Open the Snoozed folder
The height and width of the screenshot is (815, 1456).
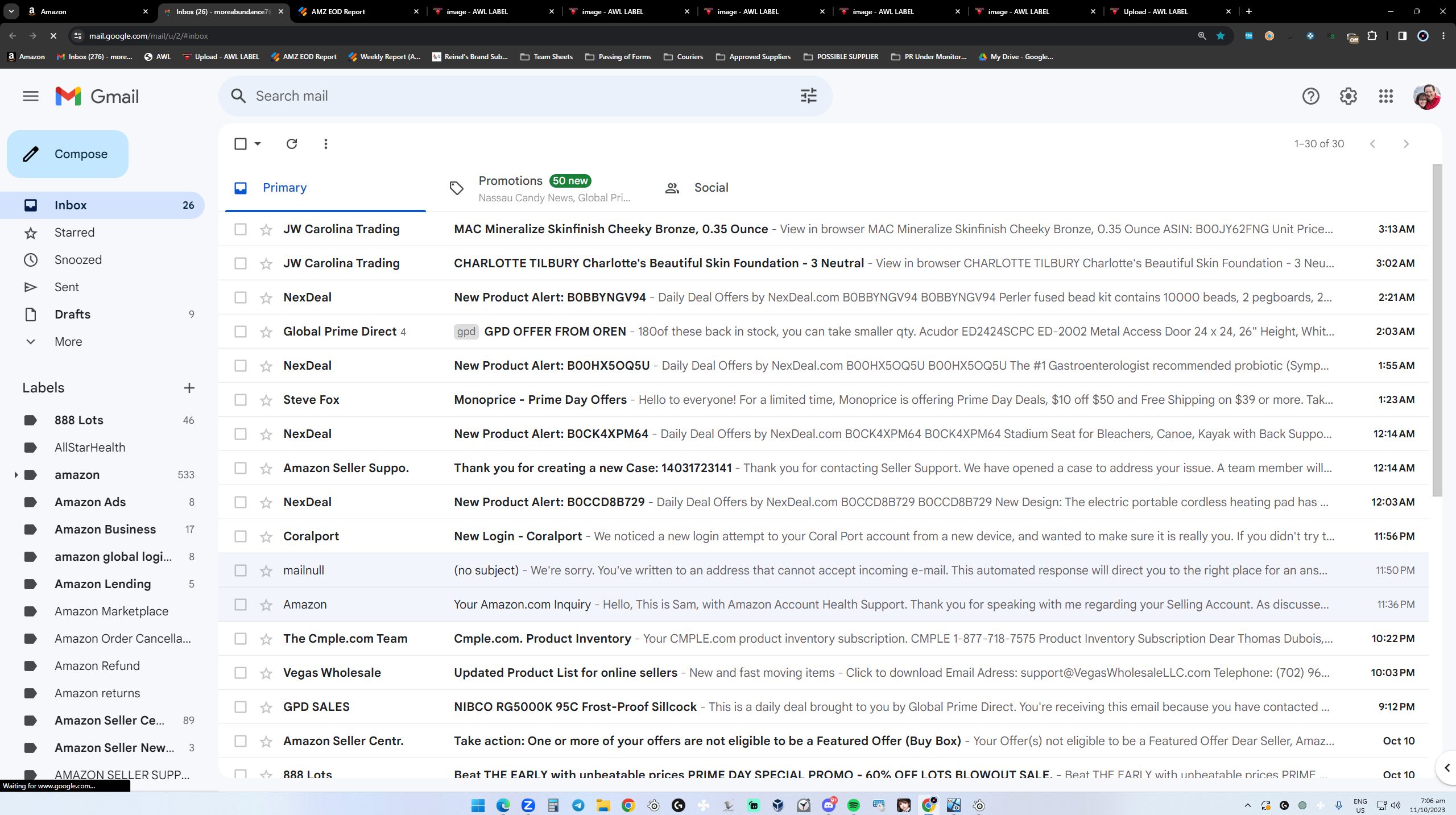click(x=78, y=260)
